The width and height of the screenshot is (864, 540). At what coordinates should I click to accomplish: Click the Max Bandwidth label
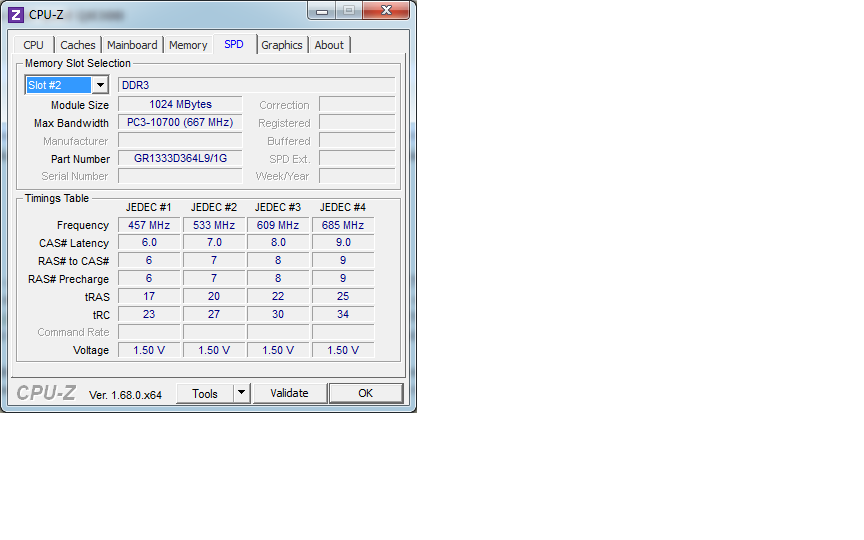point(71,123)
